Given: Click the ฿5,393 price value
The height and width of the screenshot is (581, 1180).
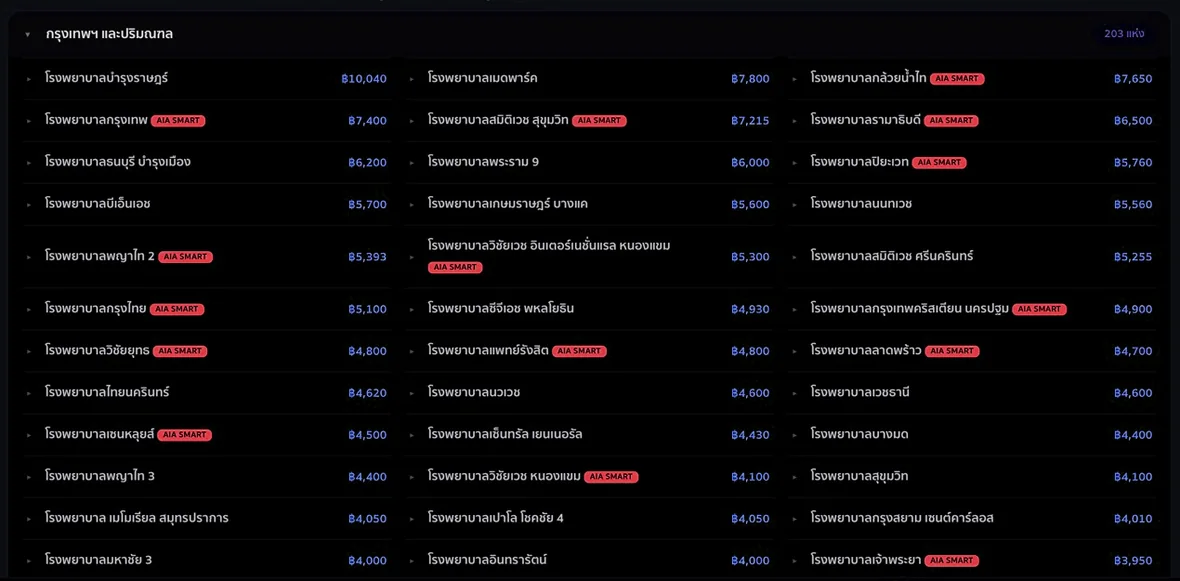Looking at the screenshot, I should point(367,257).
